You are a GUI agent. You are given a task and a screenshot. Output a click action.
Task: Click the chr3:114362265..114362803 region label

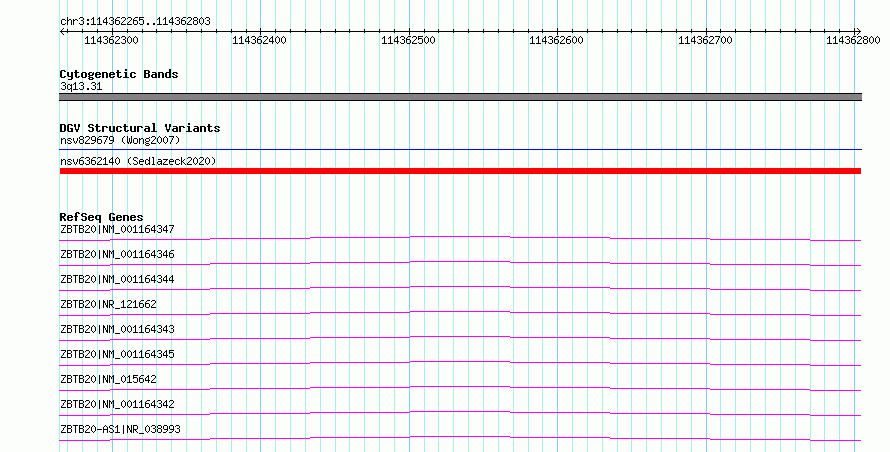[135, 21]
